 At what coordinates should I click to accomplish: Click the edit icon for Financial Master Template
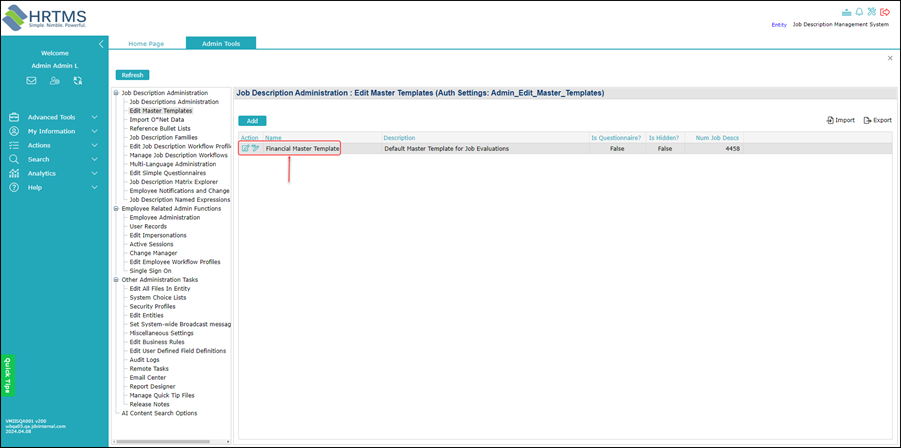point(246,149)
